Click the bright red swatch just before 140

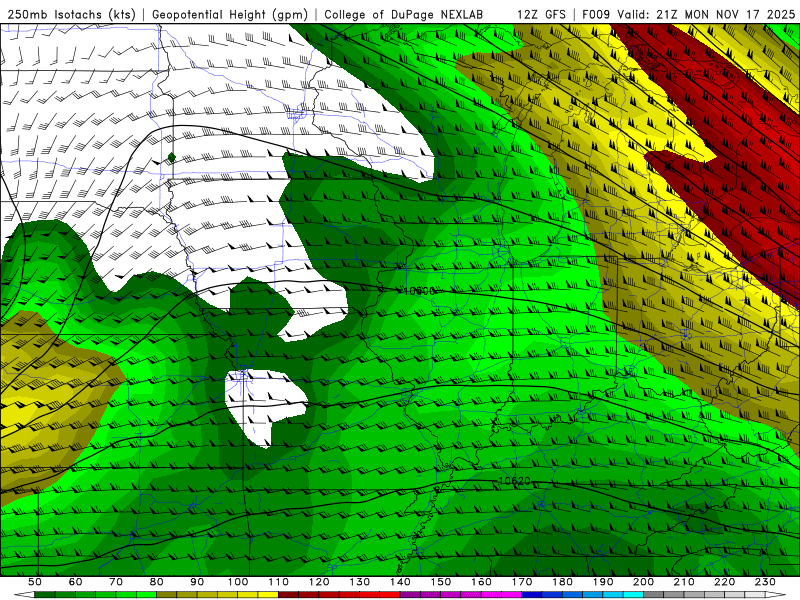click(390, 595)
